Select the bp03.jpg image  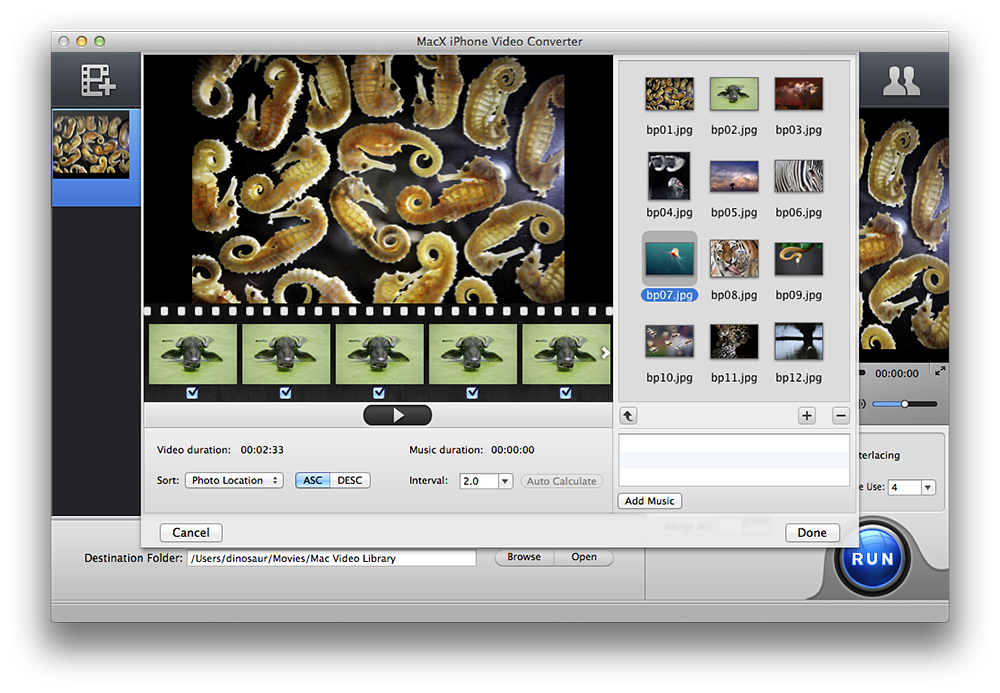pyautogui.click(x=798, y=94)
